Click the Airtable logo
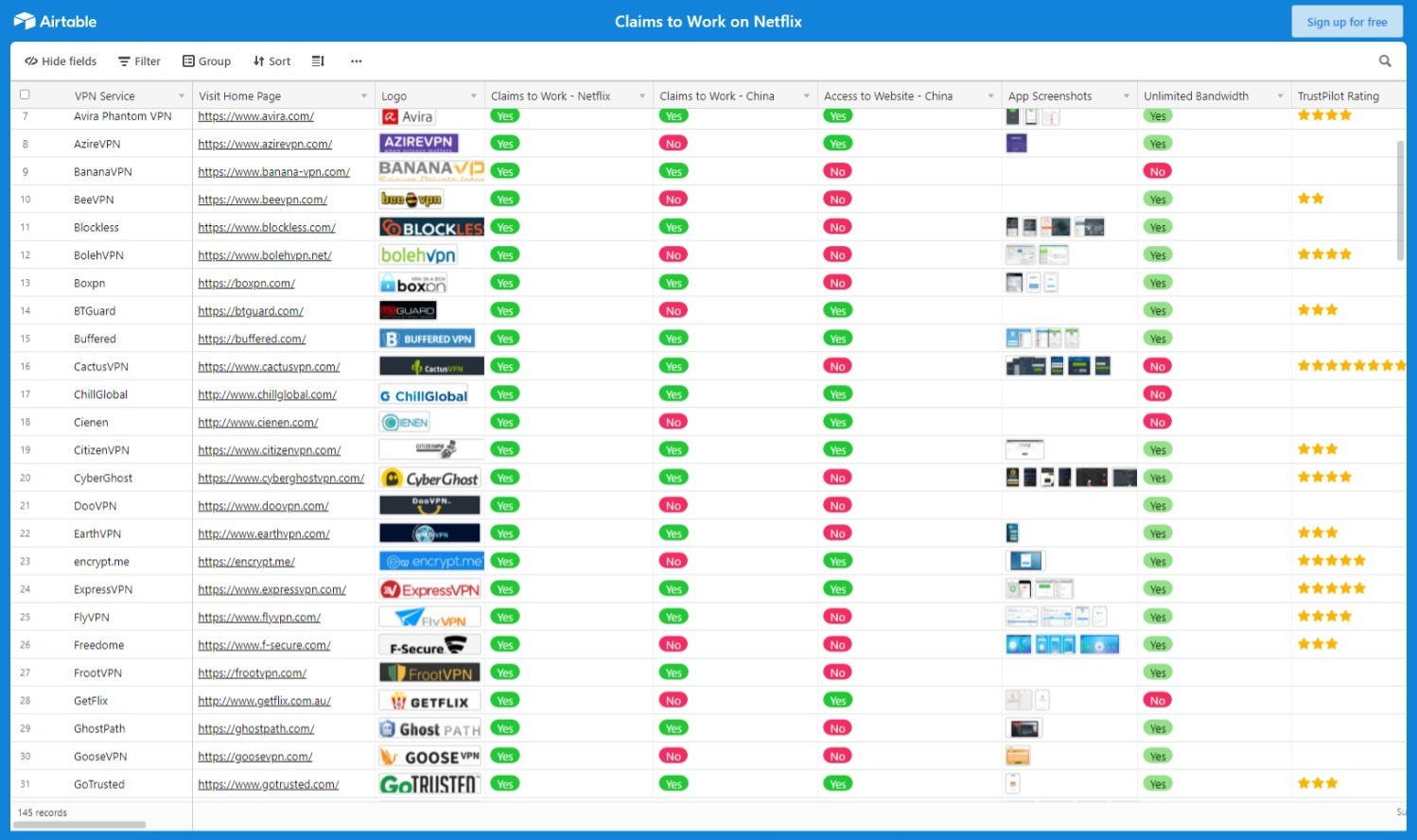 (56, 21)
